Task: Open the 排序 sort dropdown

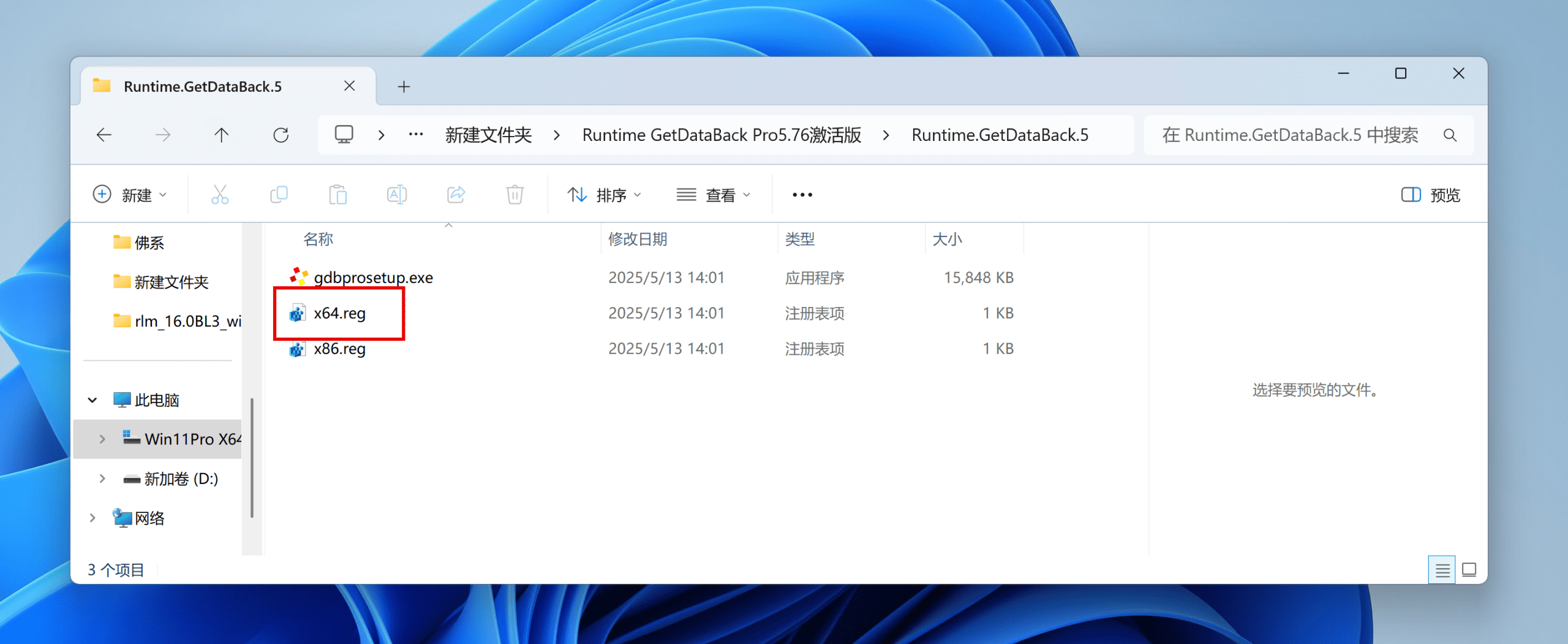Action: [604, 195]
